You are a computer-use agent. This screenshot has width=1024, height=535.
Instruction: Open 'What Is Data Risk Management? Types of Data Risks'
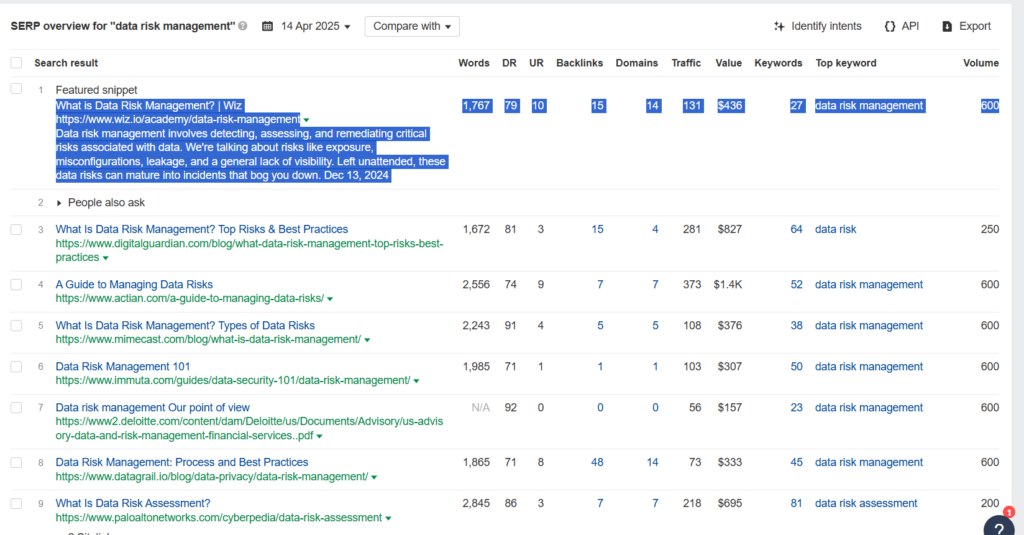(185, 325)
